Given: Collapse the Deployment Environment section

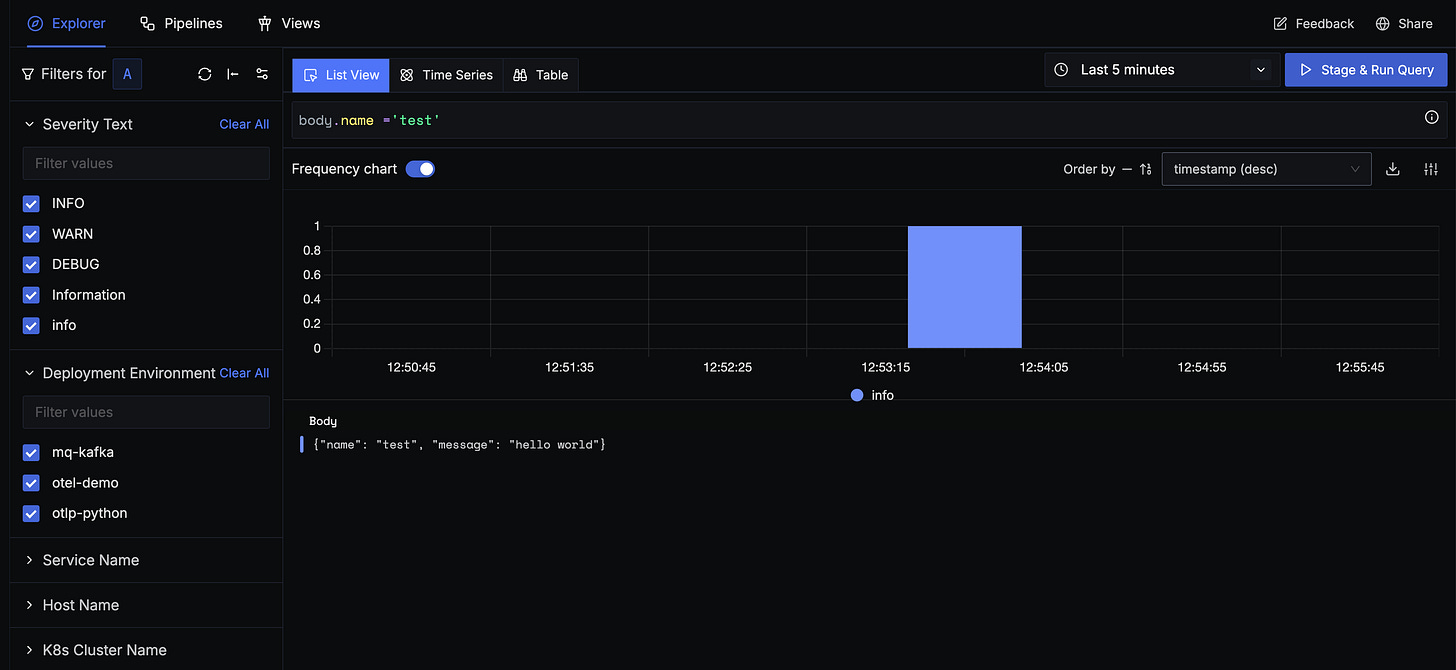Looking at the screenshot, I should (x=29, y=373).
